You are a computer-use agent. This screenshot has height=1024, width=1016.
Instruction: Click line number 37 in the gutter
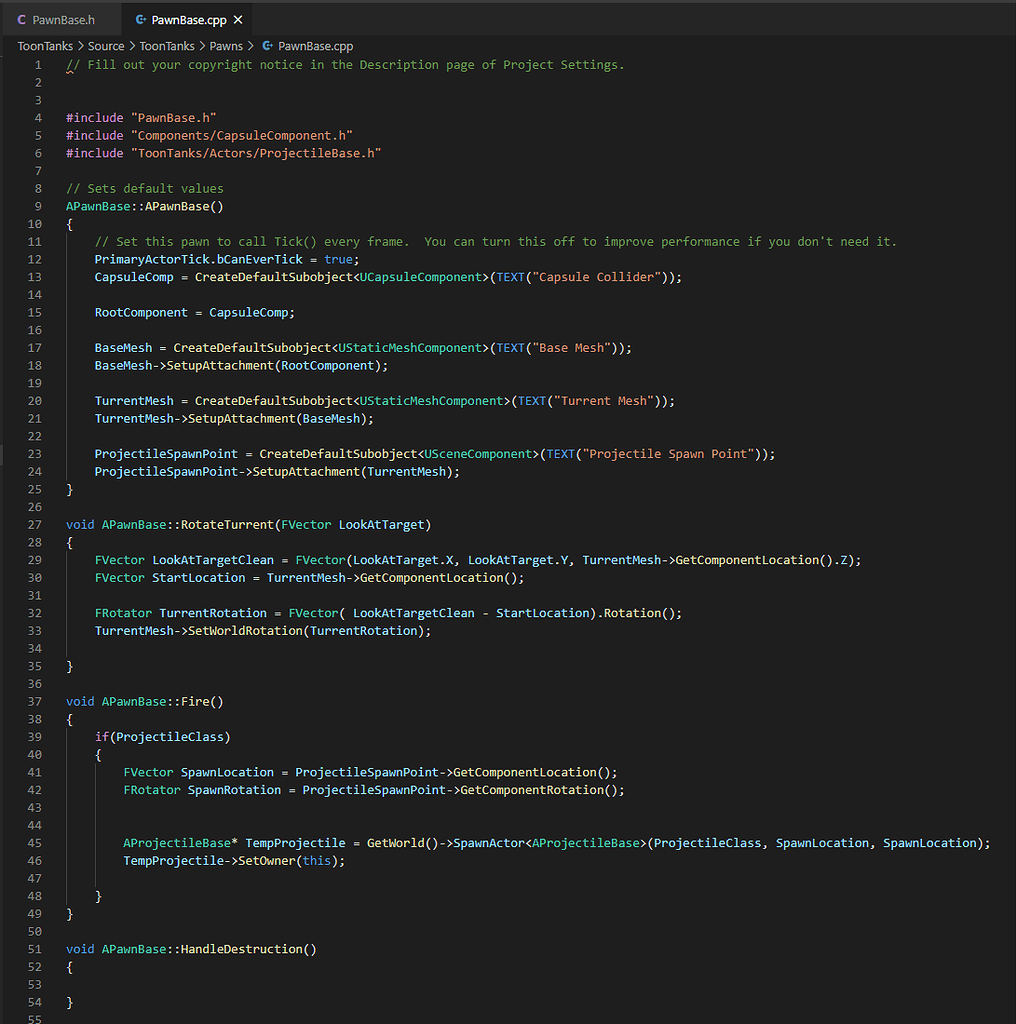(x=35, y=701)
